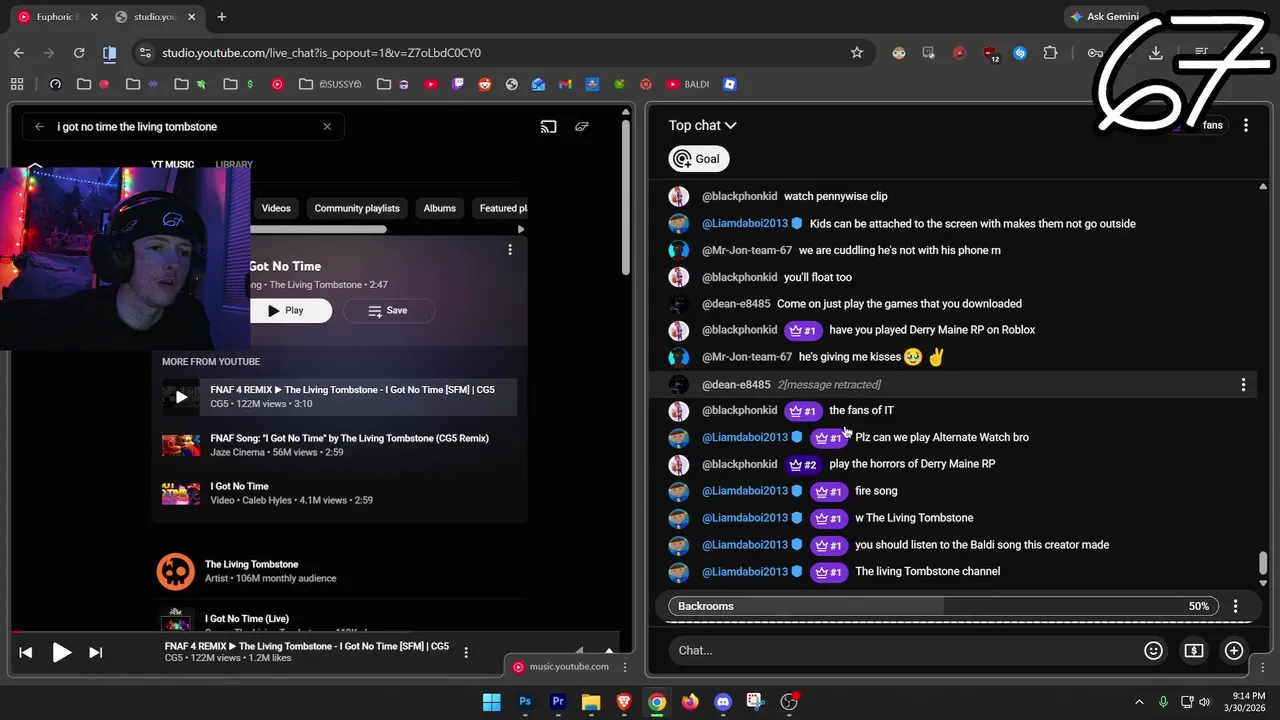The image size is (1280, 720).
Task: Switch to the YT MUSIC tab
Action: click(x=173, y=164)
